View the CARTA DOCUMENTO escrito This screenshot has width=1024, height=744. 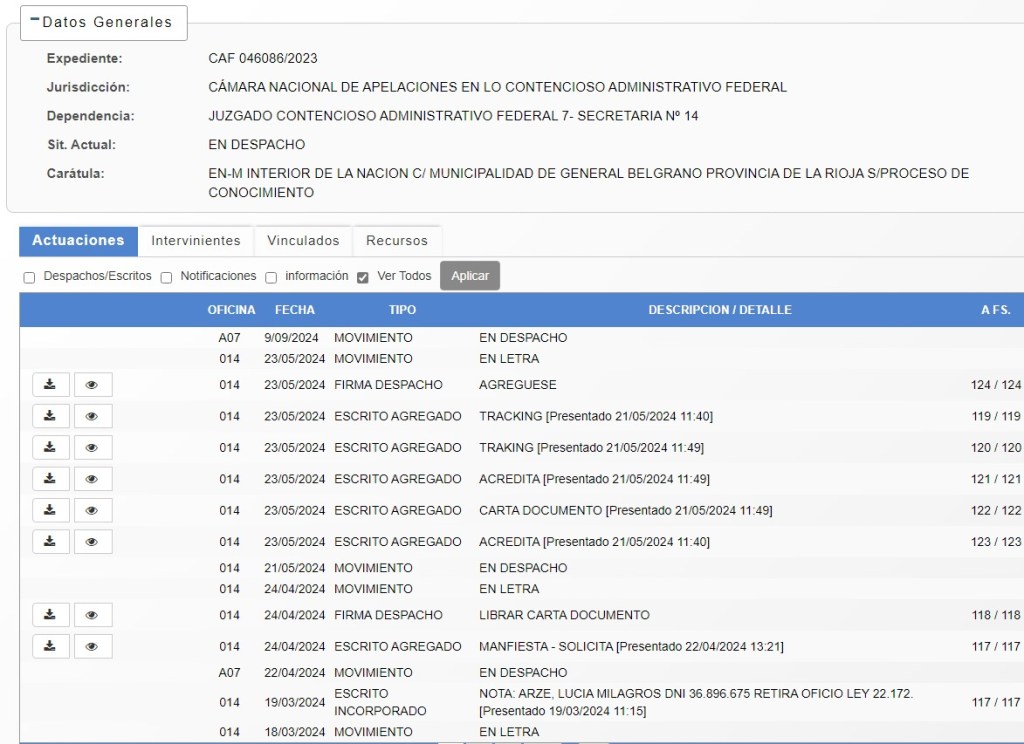93,510
